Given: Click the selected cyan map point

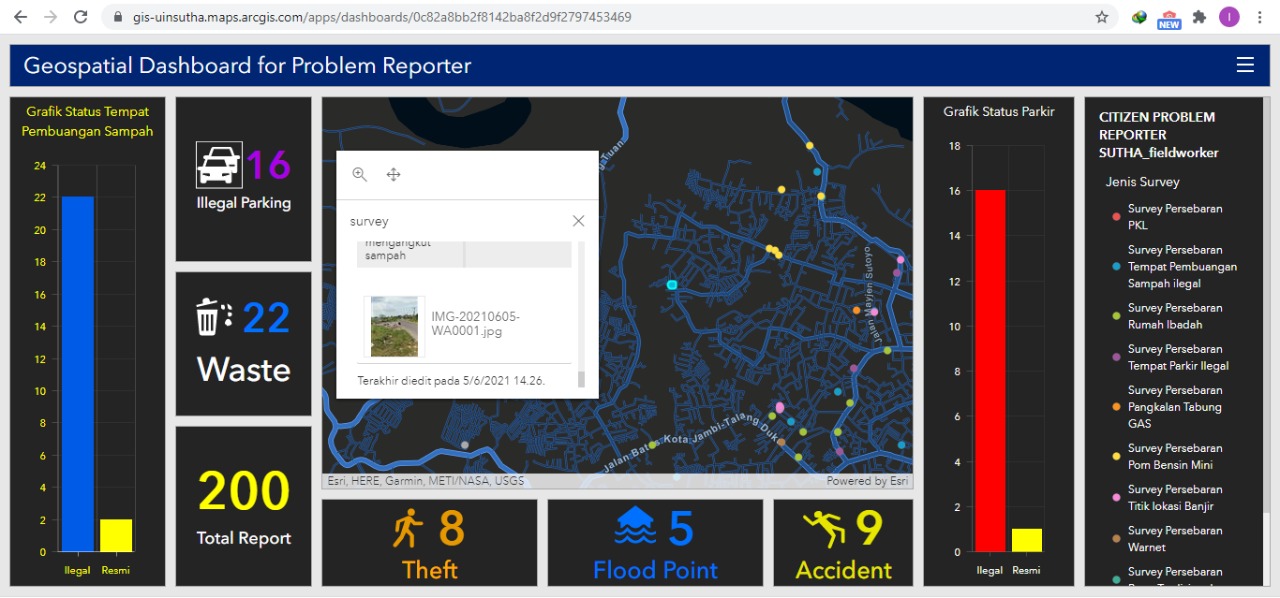Looking at the screenshot, I should (x=672, y=285).
